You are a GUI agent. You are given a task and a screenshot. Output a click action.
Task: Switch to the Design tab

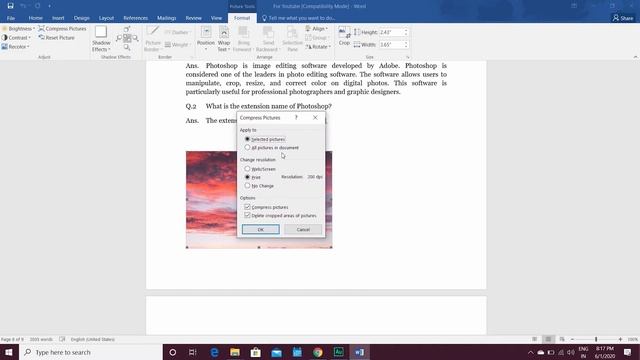coord(81,18)
